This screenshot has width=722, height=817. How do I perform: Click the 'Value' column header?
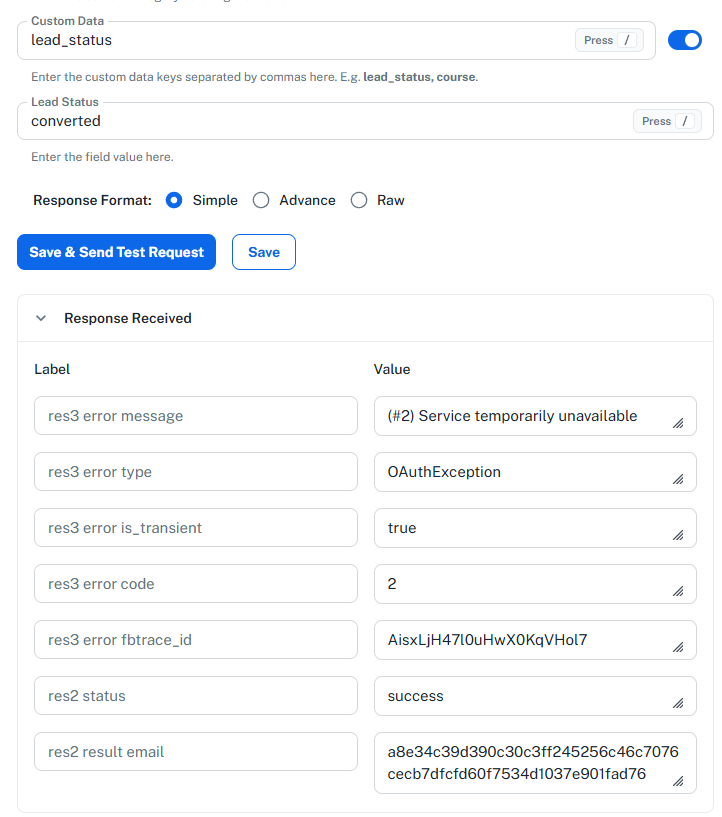pyautogui.click(x=392, y=369)
